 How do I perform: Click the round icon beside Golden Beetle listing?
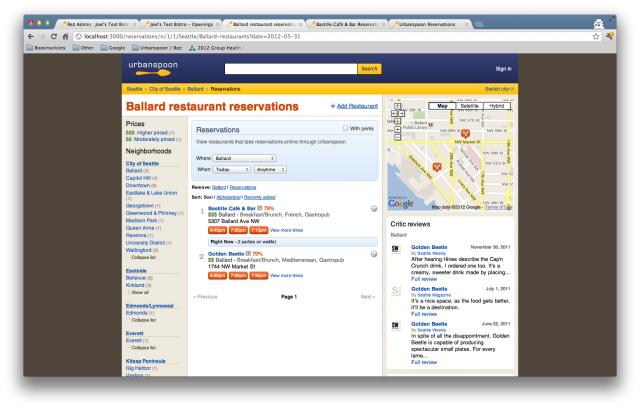[373, 254]
